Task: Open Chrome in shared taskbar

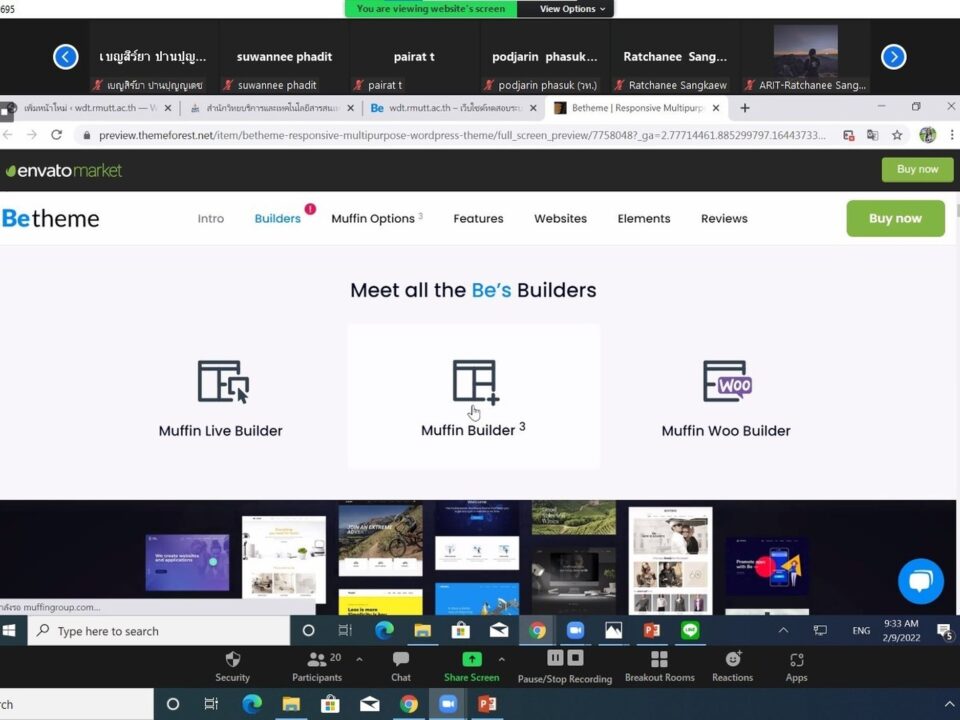Action: click(x=538, y=631)
